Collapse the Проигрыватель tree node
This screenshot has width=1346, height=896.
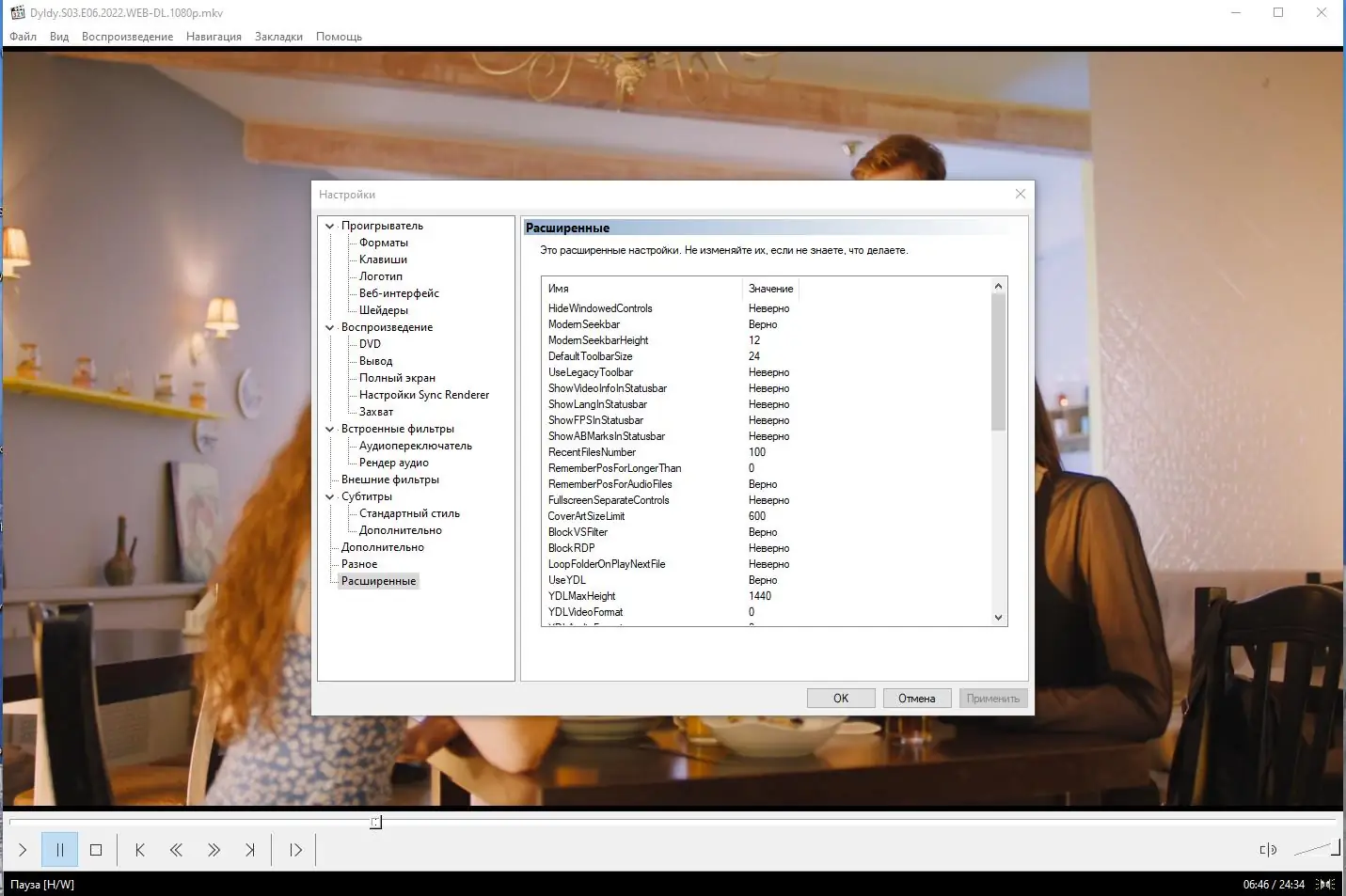coord(329,226)
